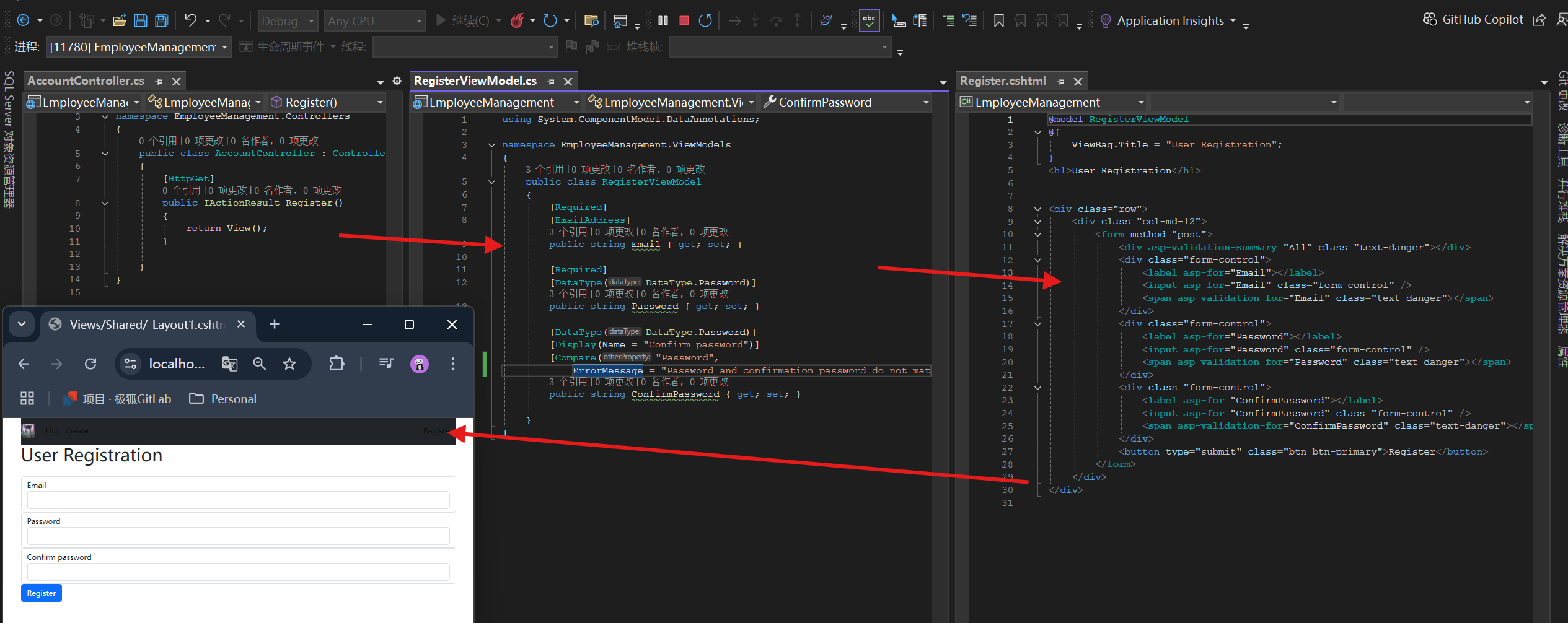The width and height of the screenshot is (1568, 623).
Task: Open SQL Server Object Explorer side tab
Action: 9,139
